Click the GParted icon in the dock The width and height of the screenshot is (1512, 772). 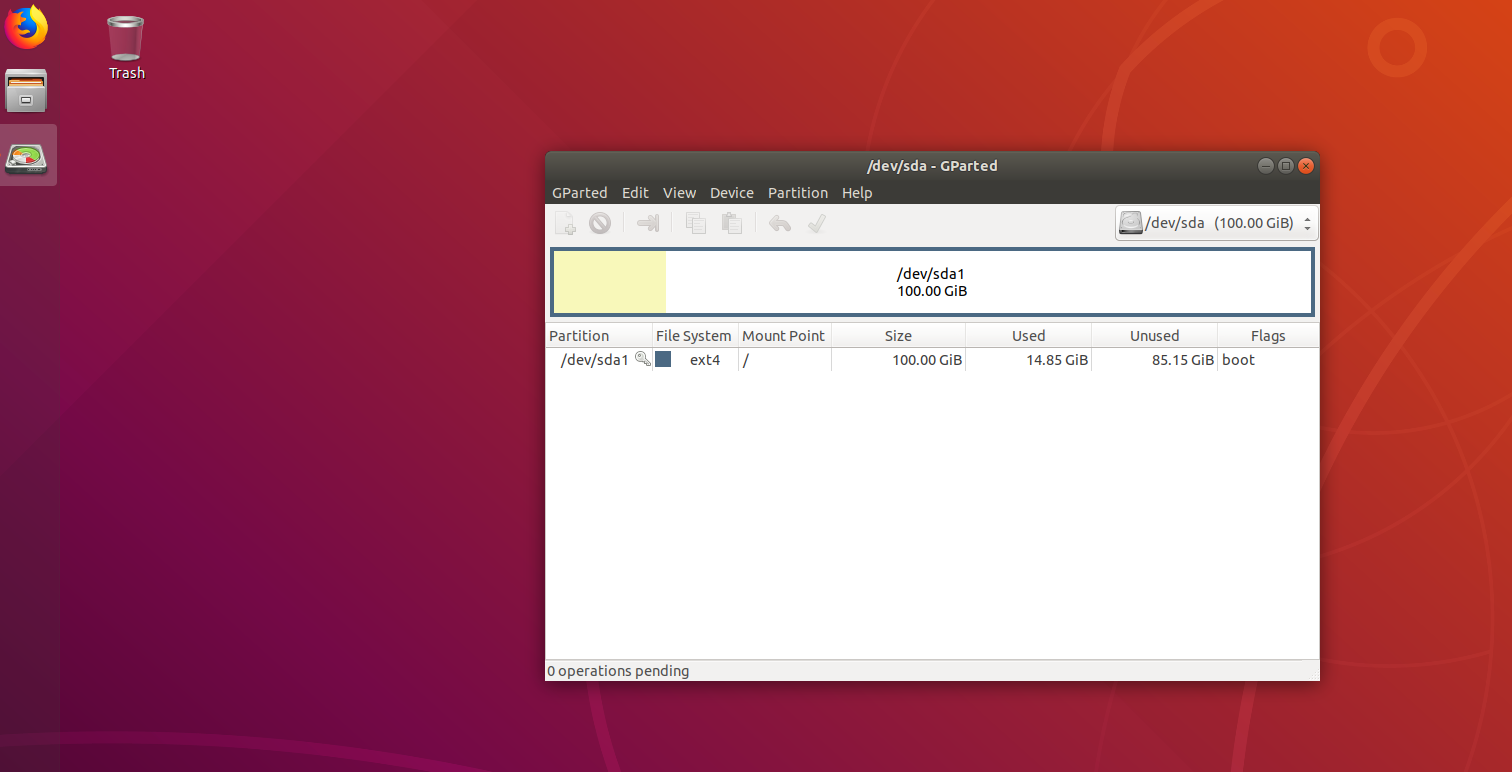[27, 157]
